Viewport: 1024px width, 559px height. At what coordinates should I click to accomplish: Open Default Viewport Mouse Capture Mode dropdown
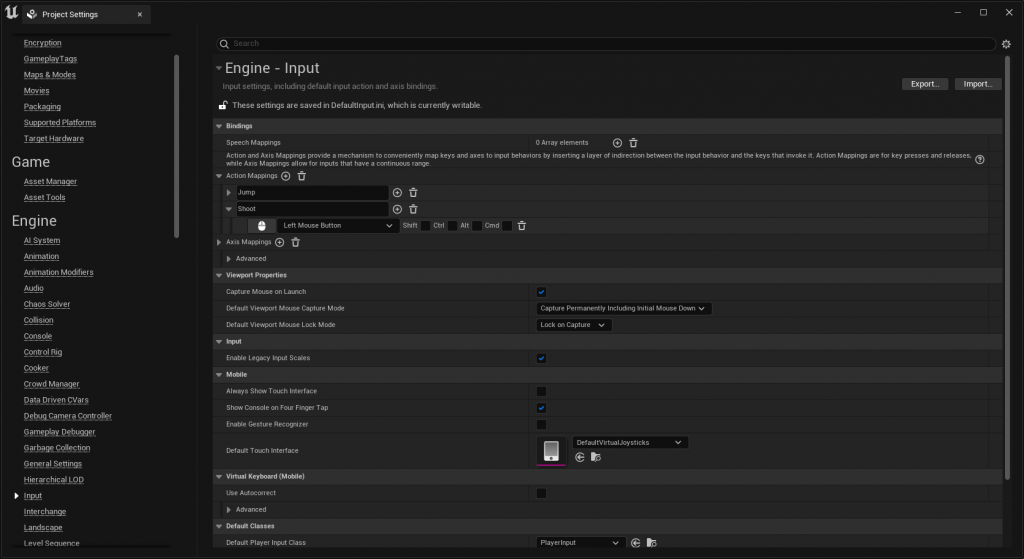624,308
